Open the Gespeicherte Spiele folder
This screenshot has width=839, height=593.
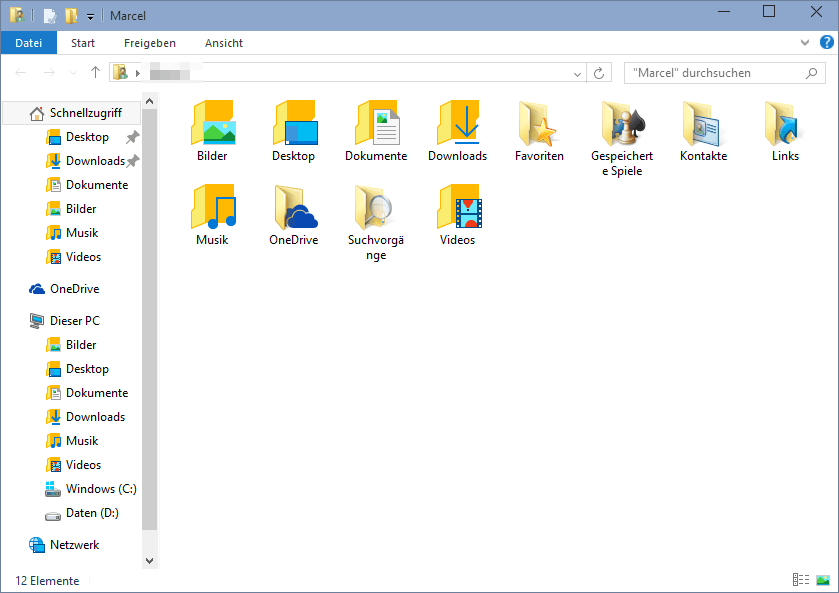pyautogui.click(x=622, y=130)
